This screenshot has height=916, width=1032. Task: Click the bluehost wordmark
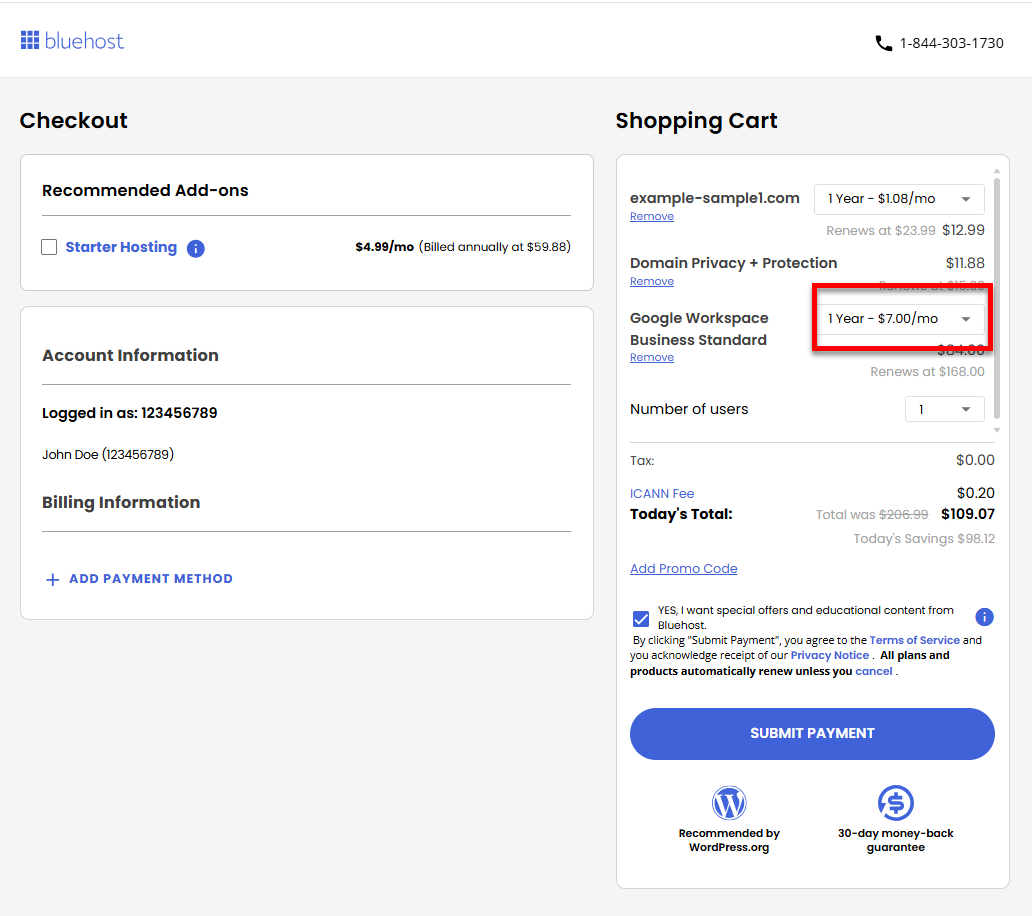pos(84,41)
